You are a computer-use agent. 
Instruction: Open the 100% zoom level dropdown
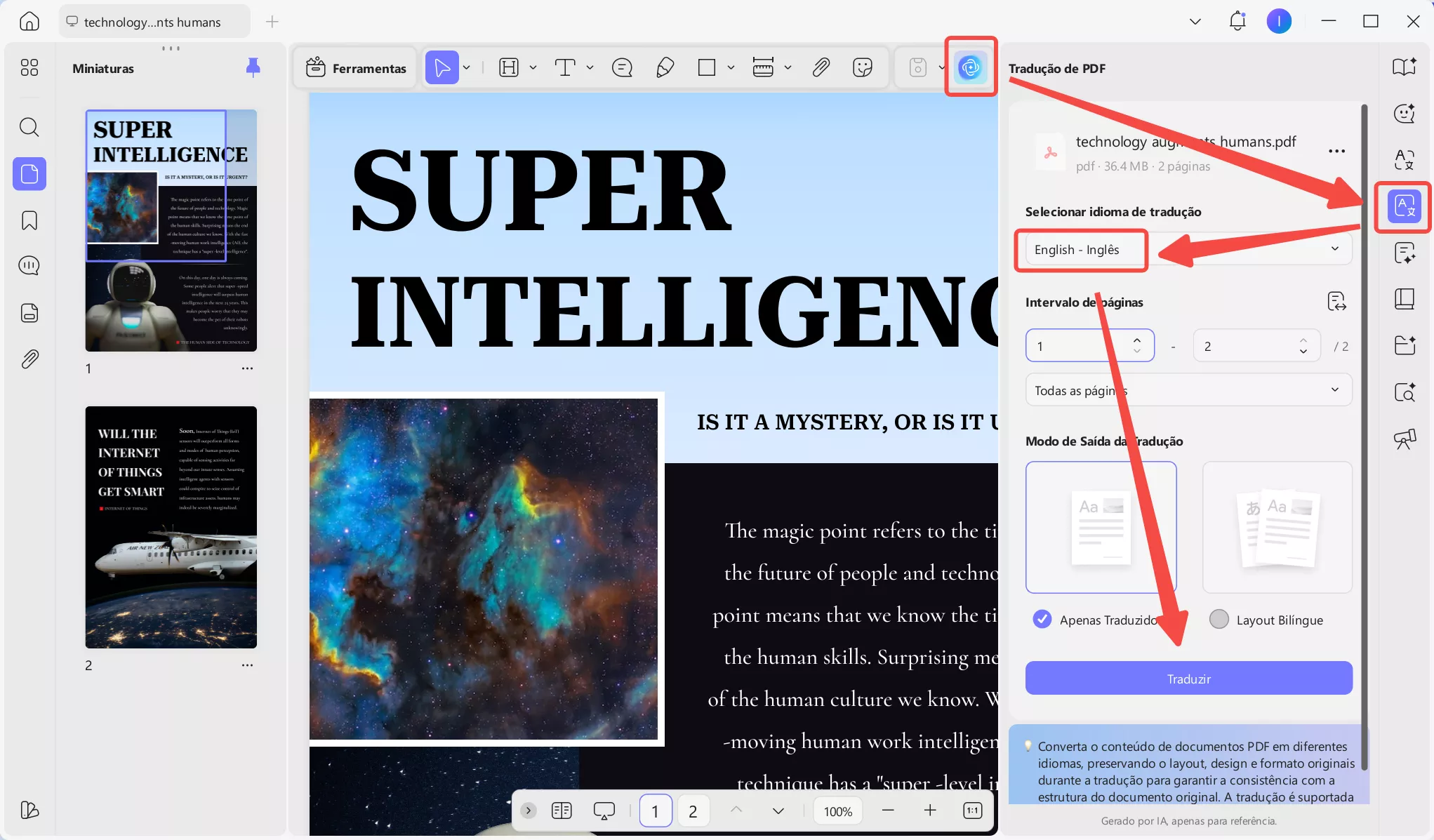click(x=837, y=811)
